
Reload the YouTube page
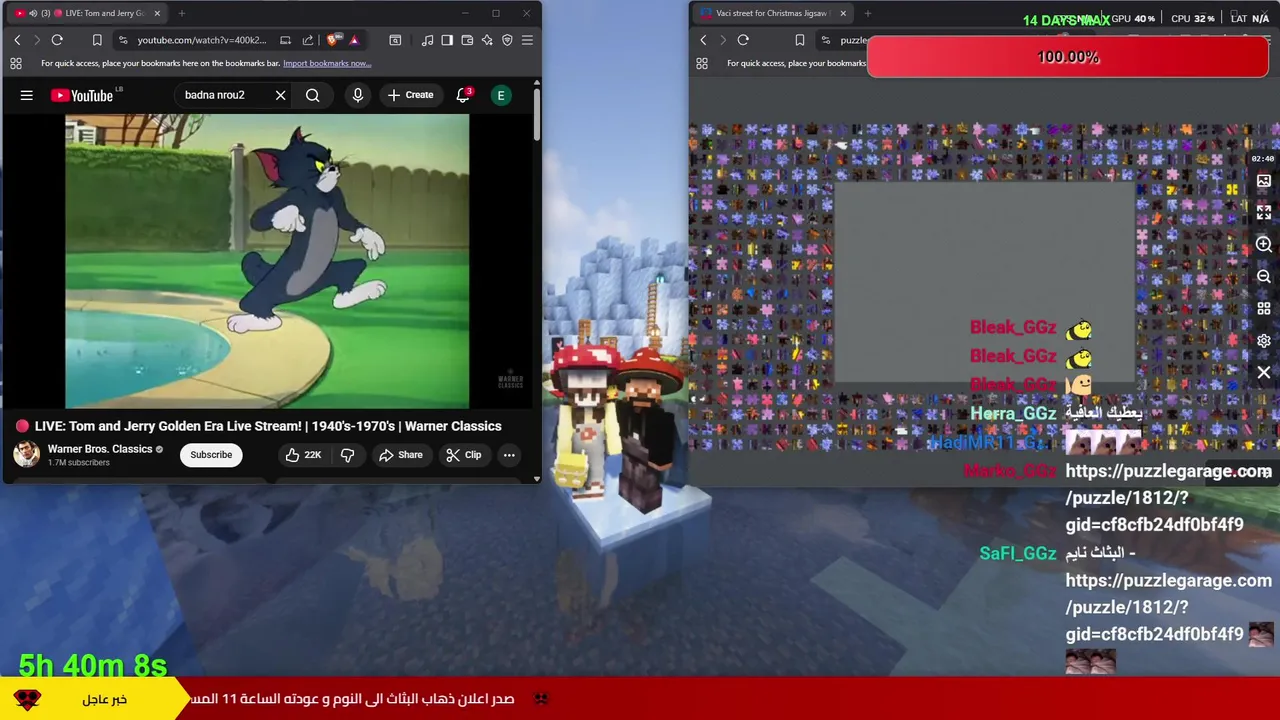(57, 40)
